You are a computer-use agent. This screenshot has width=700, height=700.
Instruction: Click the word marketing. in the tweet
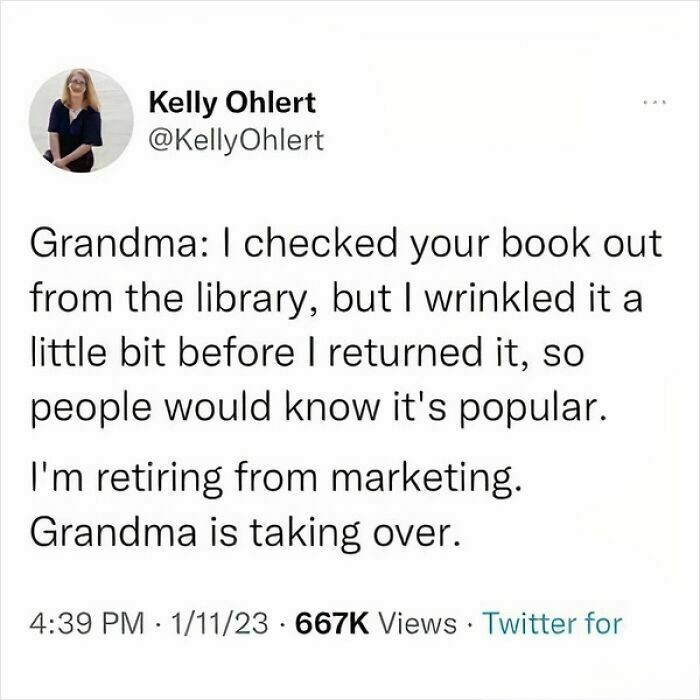click(426, 479)
